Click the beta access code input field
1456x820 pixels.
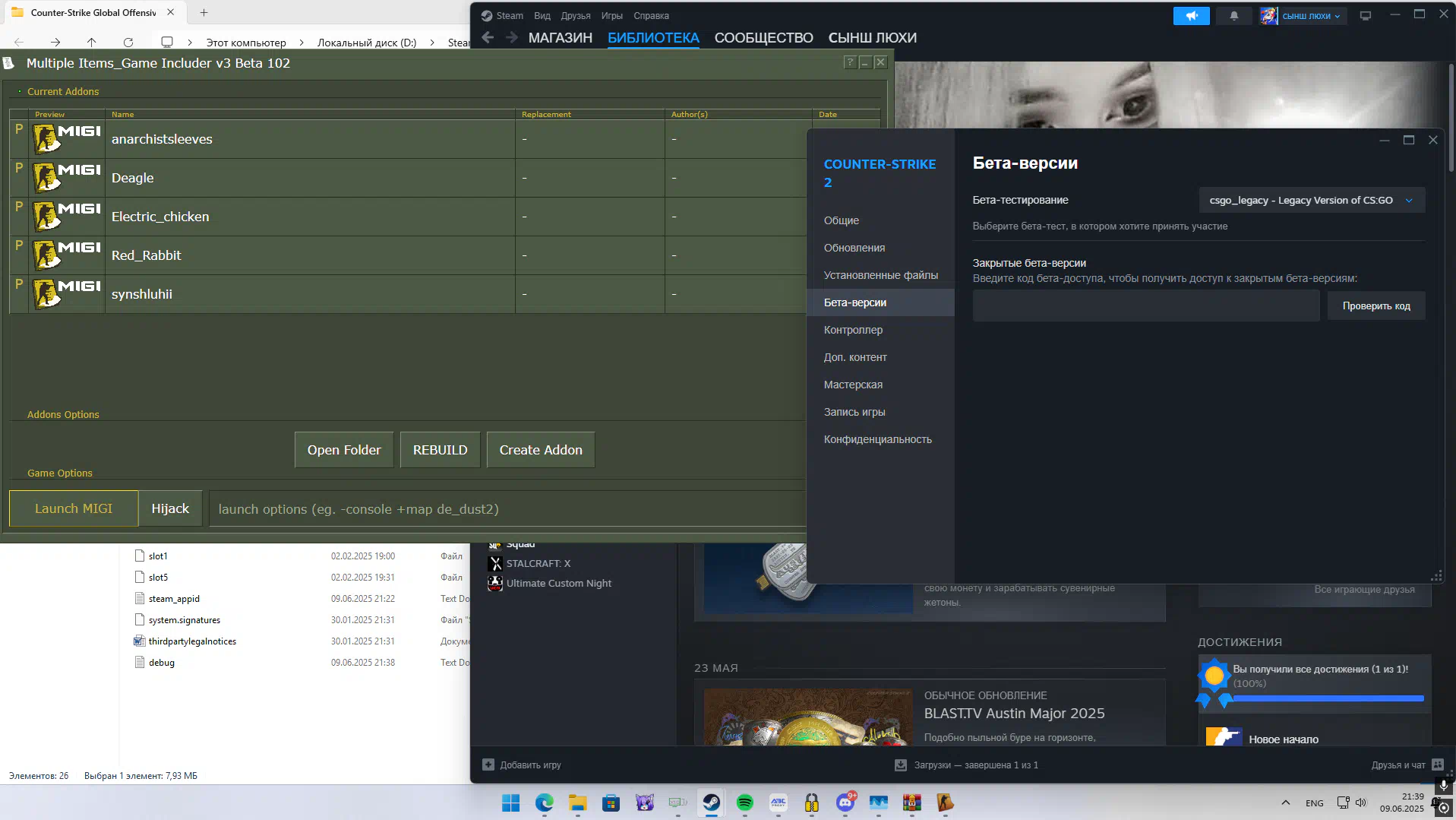point(1145,306)
